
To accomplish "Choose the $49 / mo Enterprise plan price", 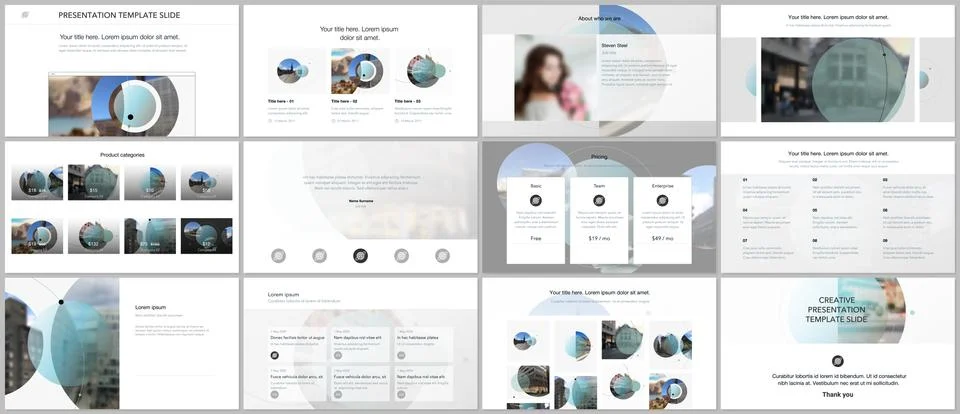I will [x=662, y=238].
